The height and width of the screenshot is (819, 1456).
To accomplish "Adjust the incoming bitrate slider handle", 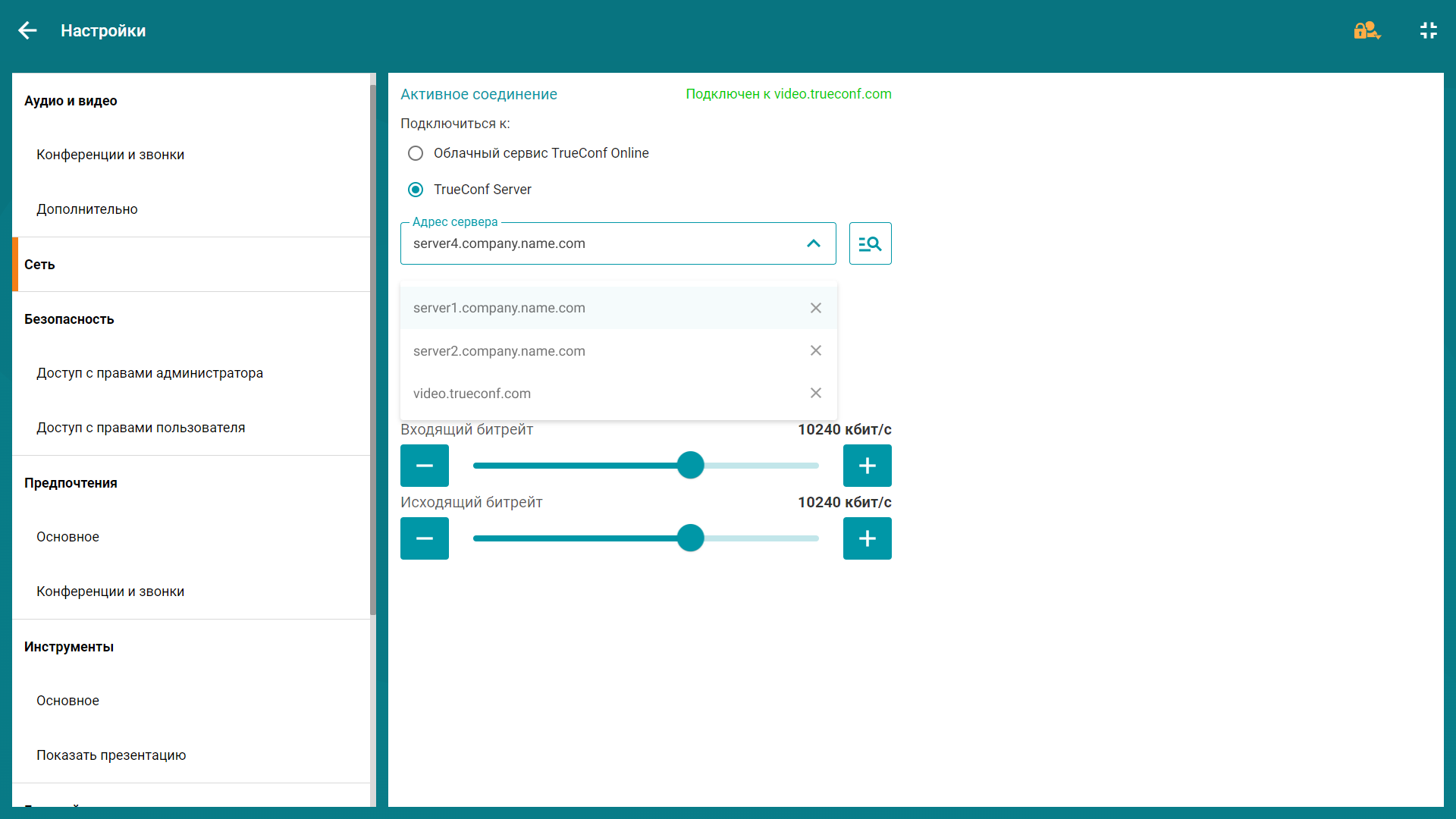I will [690, 466].
